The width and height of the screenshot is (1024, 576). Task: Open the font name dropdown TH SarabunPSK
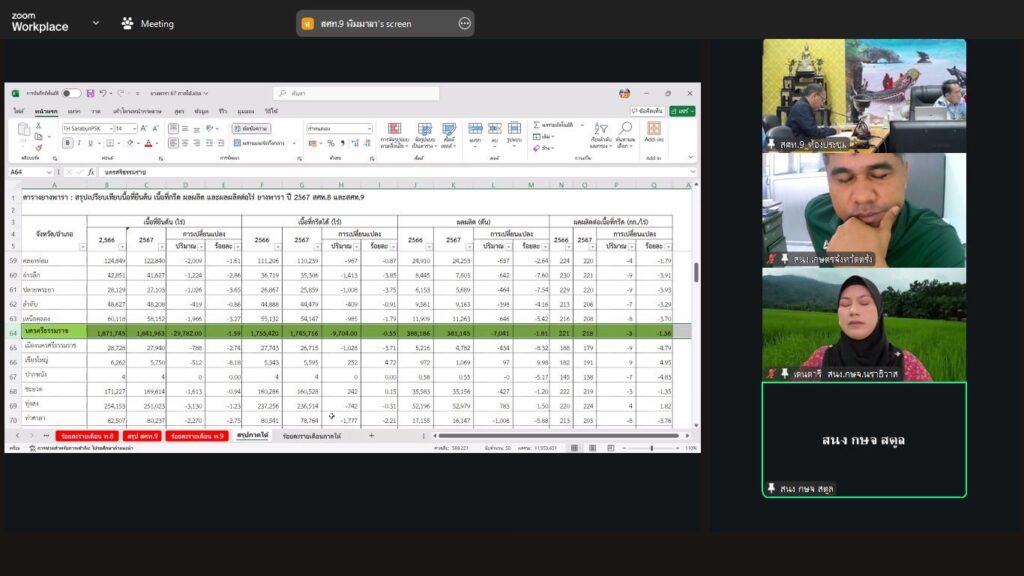click(x=86, y=129)
